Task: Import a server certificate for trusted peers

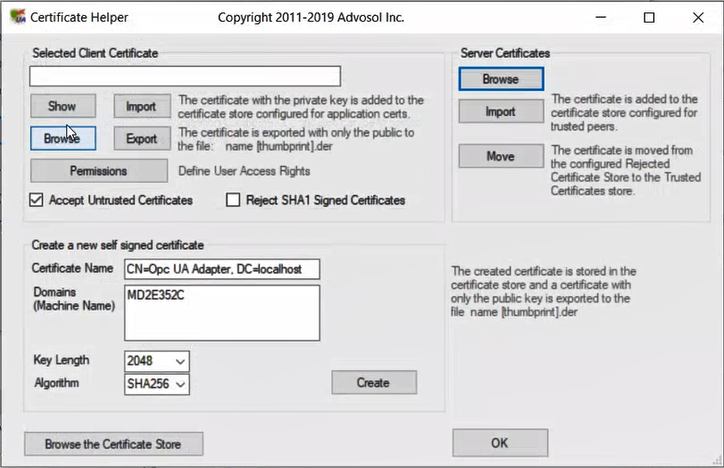Action: 501,112
